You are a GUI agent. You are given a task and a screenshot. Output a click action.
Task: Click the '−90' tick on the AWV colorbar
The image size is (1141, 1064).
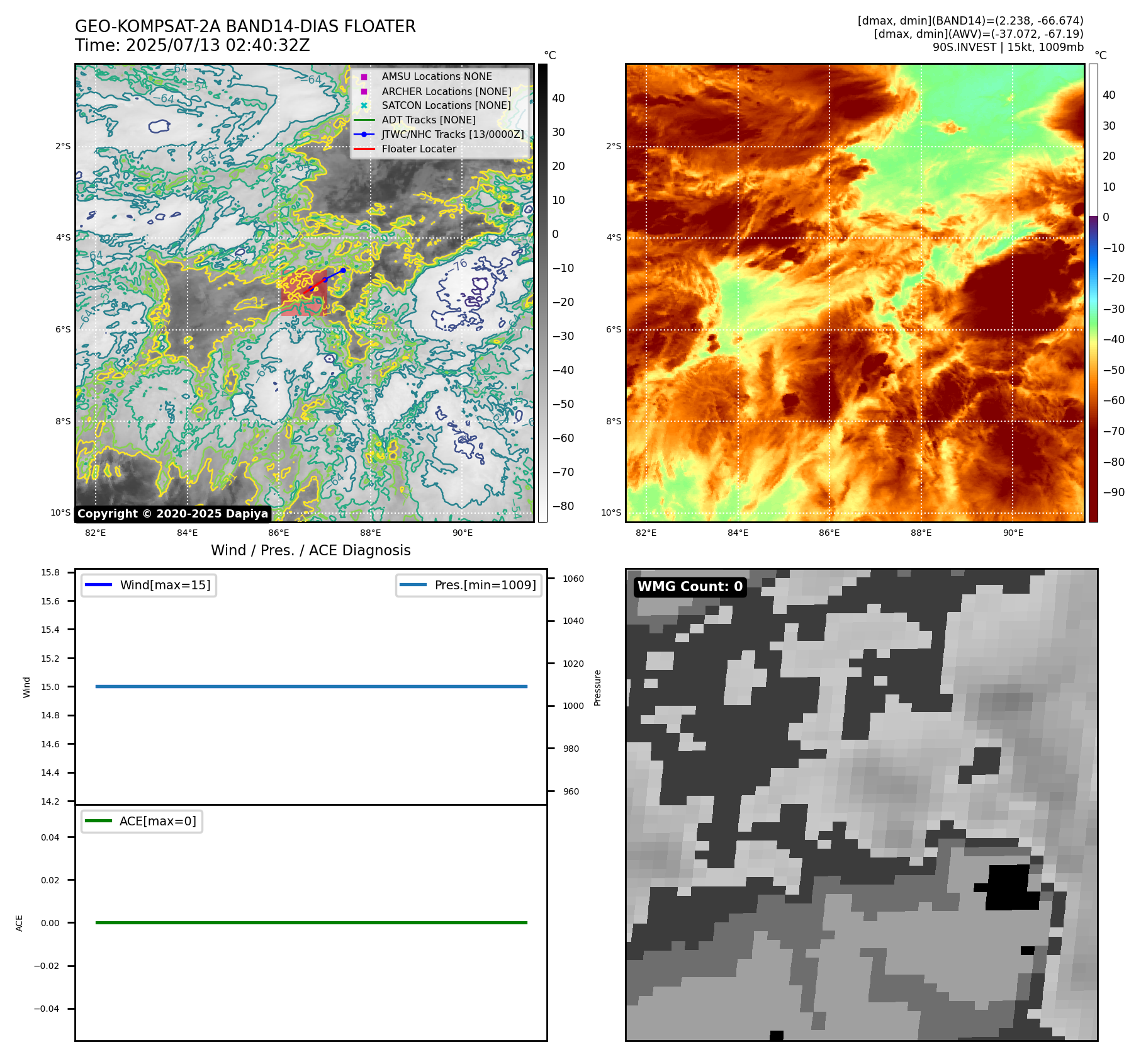(1114, 492)
